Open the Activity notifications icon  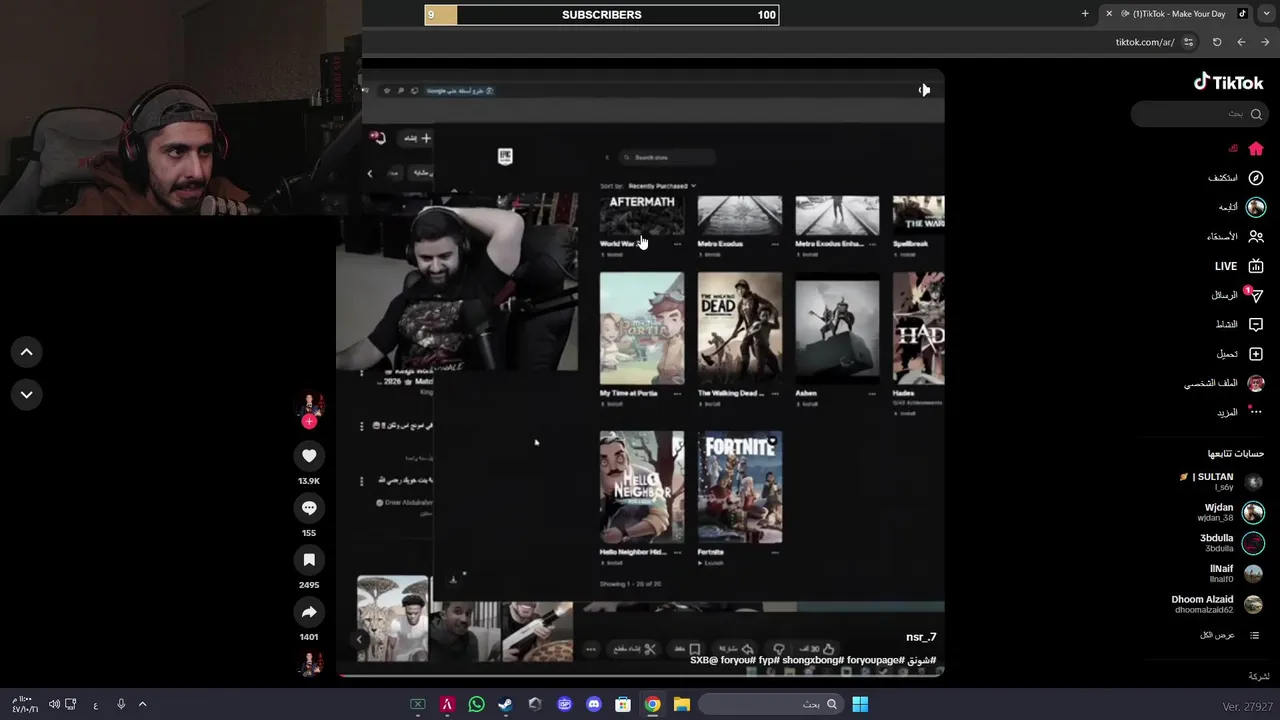[x=1256, y=325]
